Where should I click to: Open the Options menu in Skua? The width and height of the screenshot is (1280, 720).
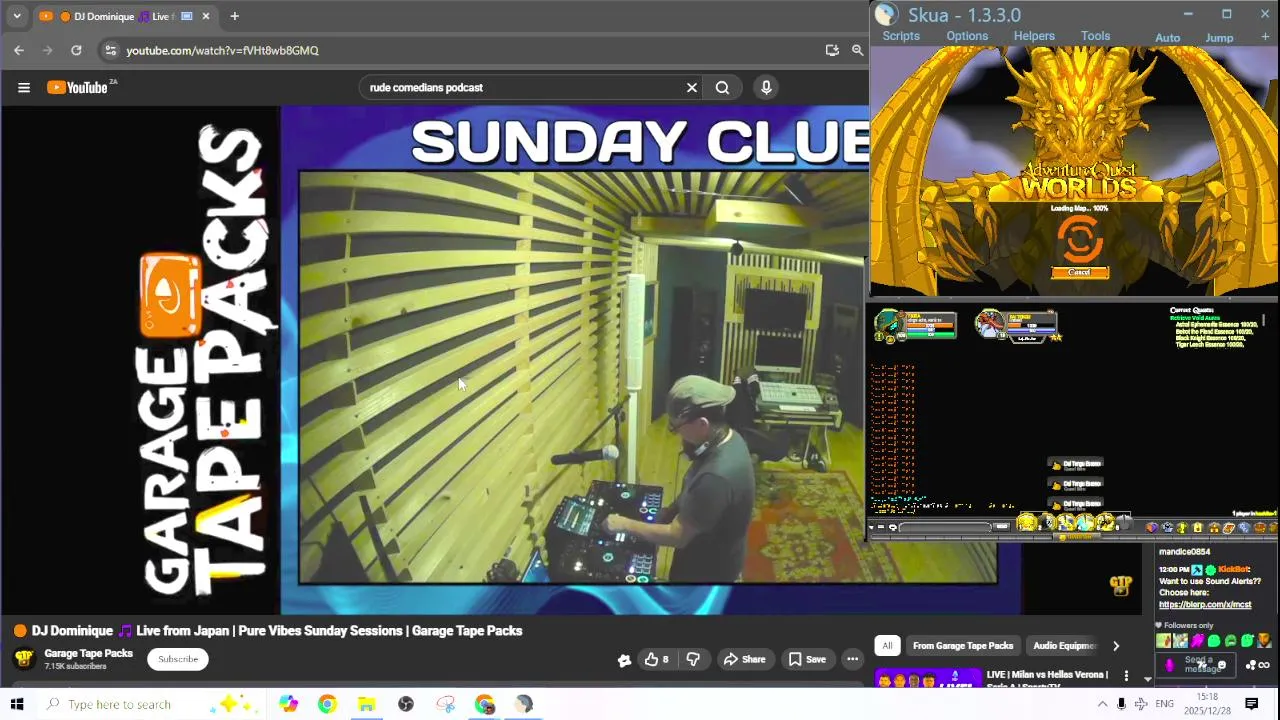coord(967,36)
